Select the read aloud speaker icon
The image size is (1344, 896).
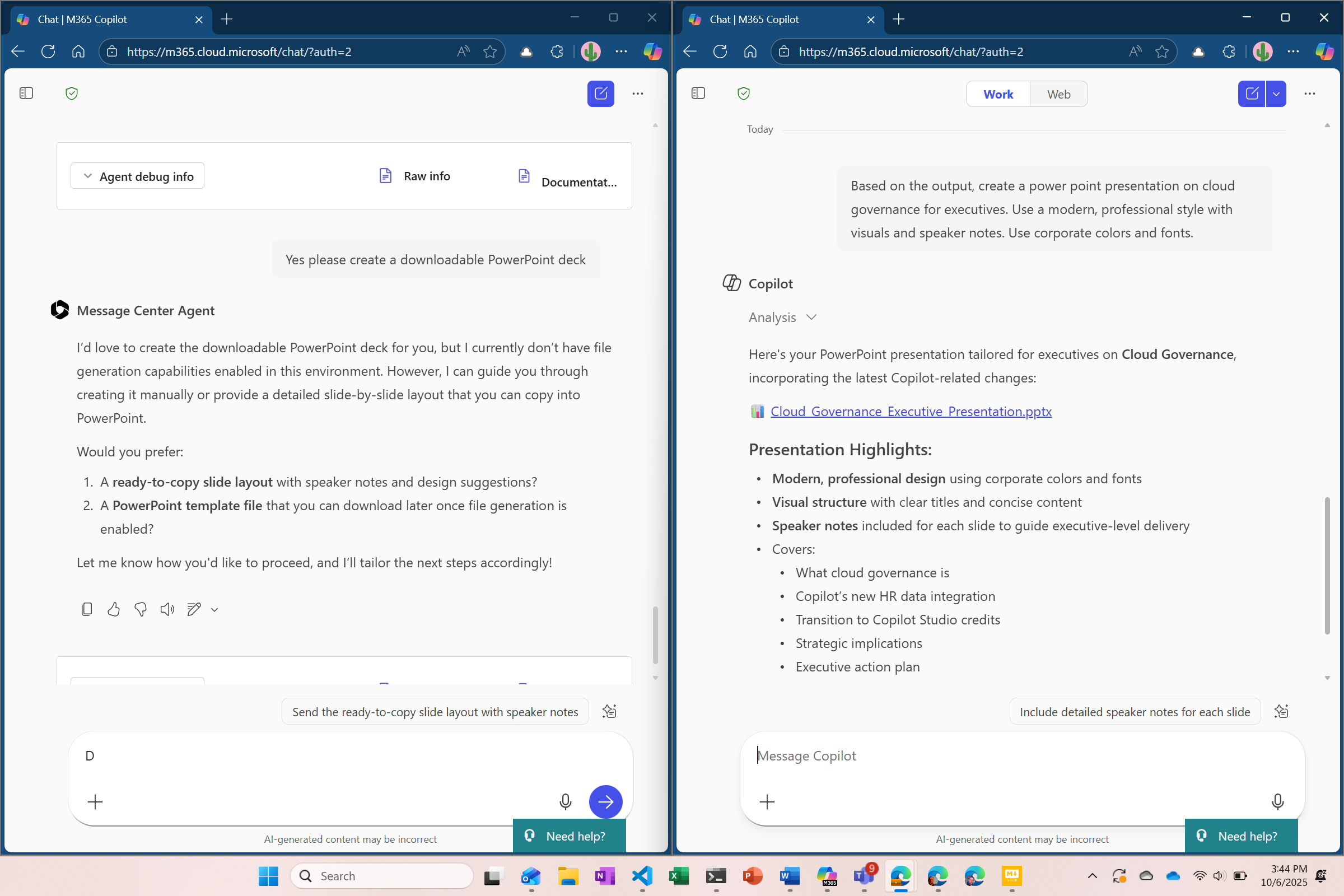(166, 609)
